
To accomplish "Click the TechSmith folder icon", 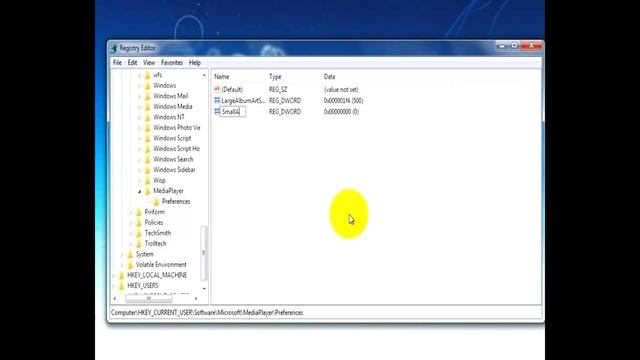I will tap(139, 233).
